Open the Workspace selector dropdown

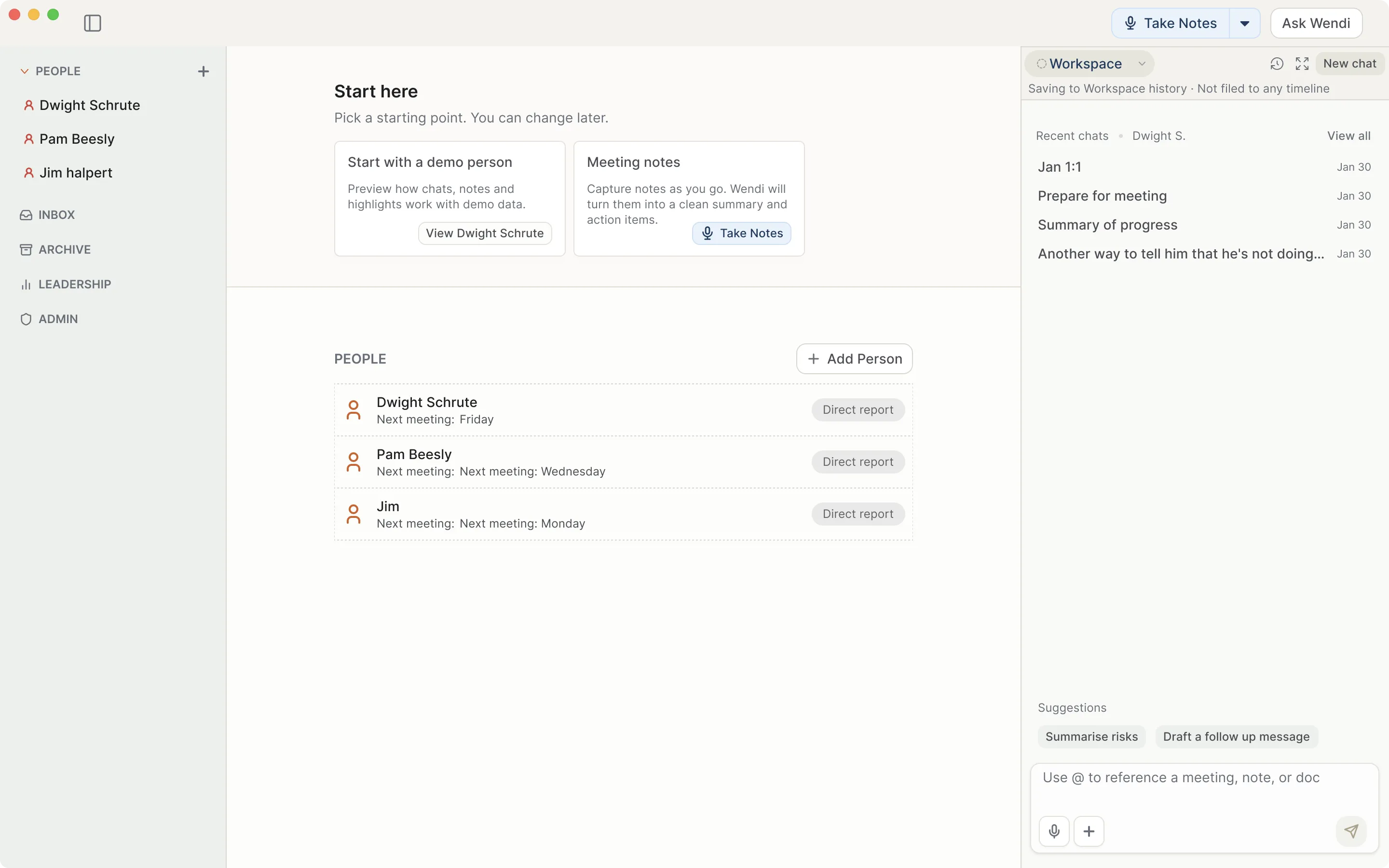[x=1089, y=64]
